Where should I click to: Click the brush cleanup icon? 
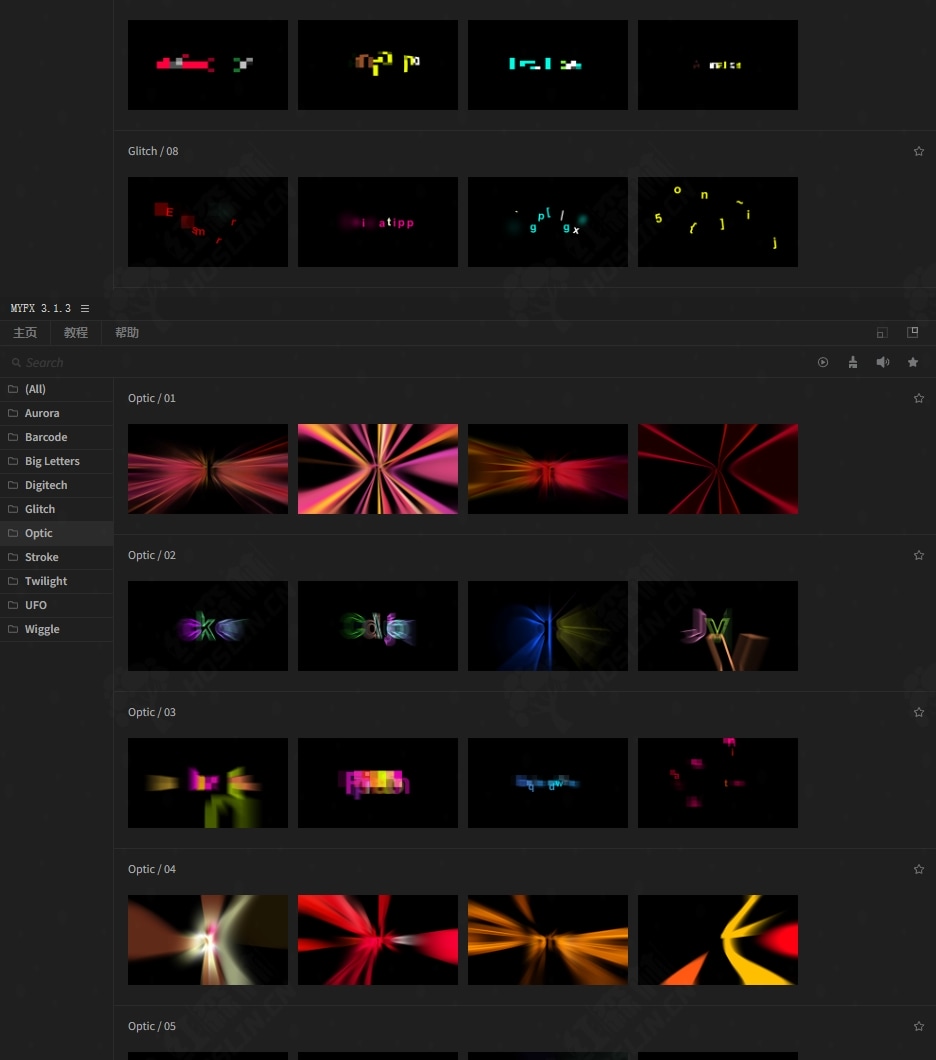coord(853,362)
